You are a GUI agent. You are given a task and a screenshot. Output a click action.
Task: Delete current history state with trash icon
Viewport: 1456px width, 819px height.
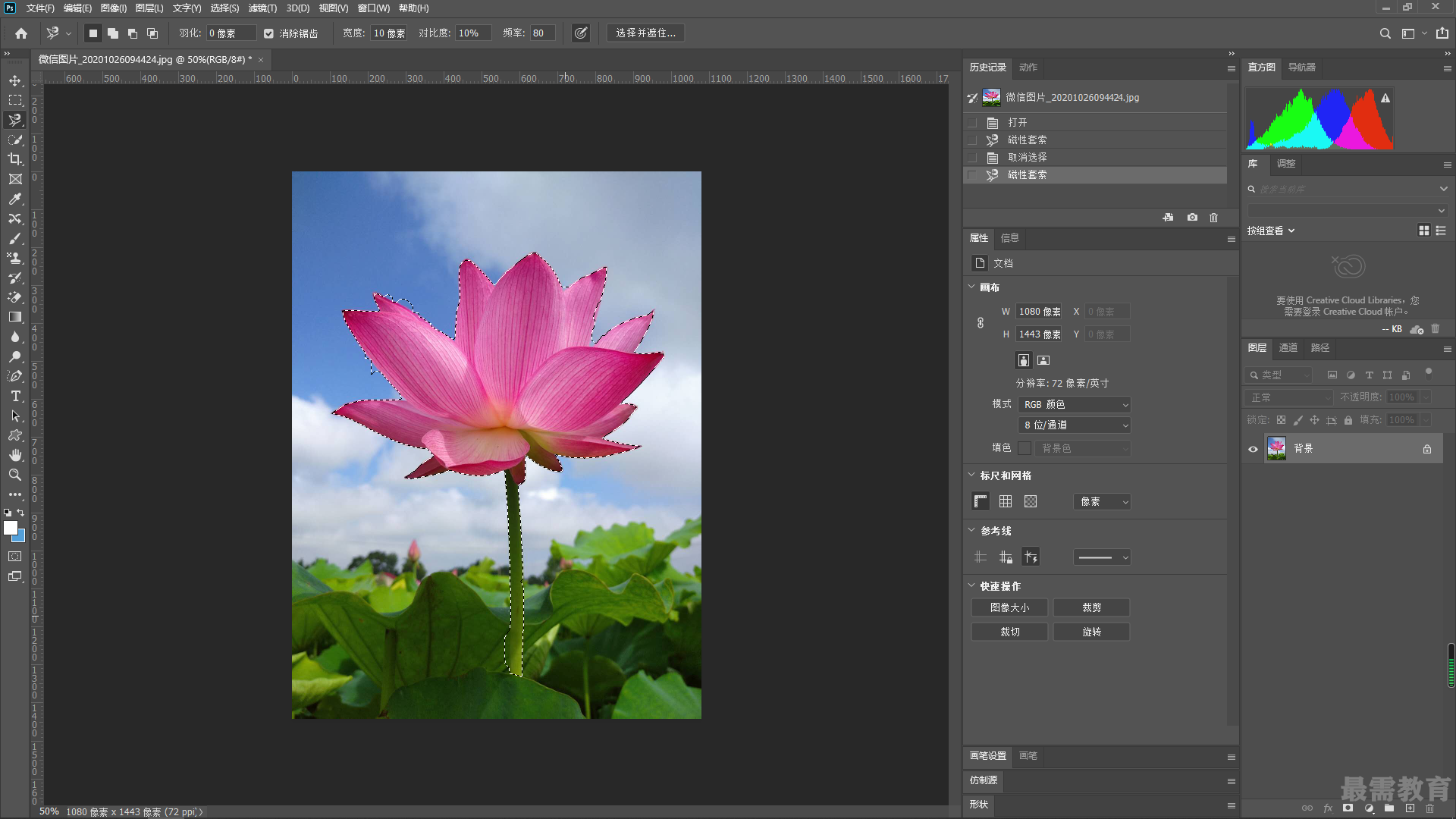[x=1213, y=218]
